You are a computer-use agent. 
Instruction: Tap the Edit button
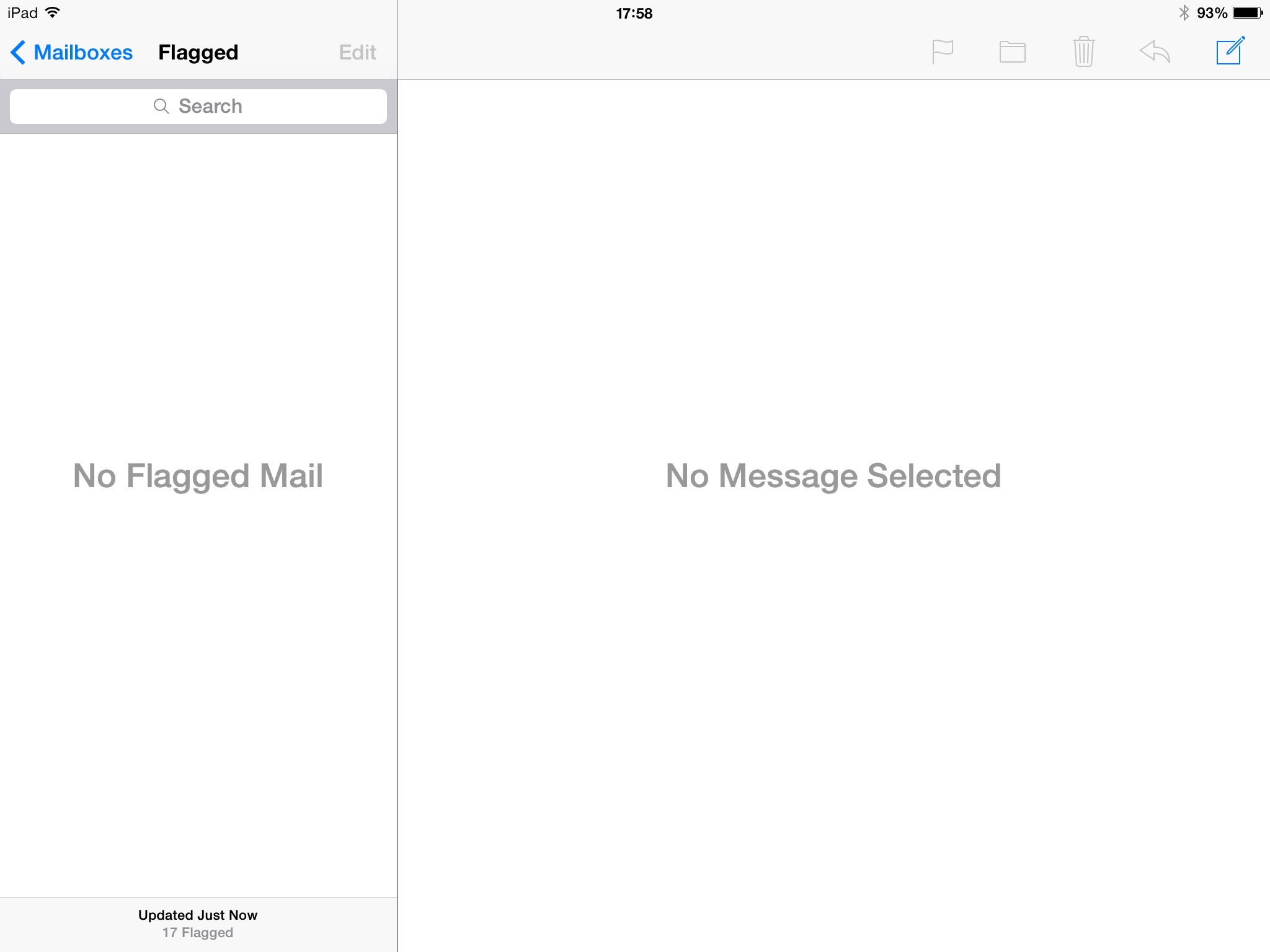[357, 53]
